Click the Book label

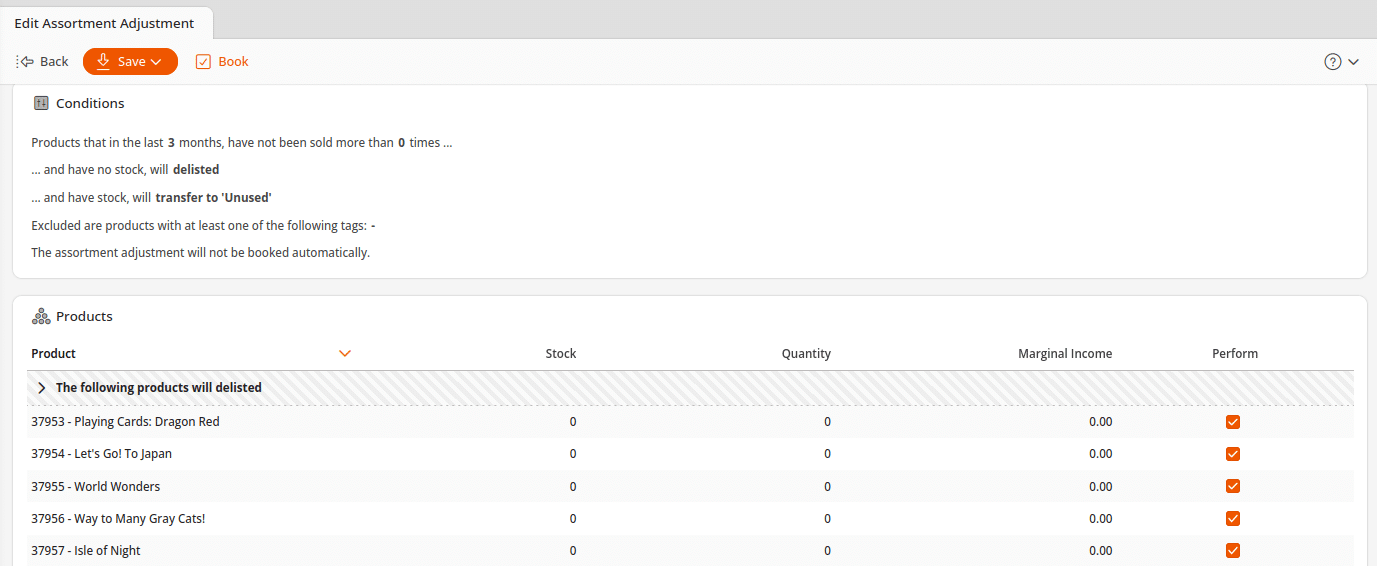(233, 62)
